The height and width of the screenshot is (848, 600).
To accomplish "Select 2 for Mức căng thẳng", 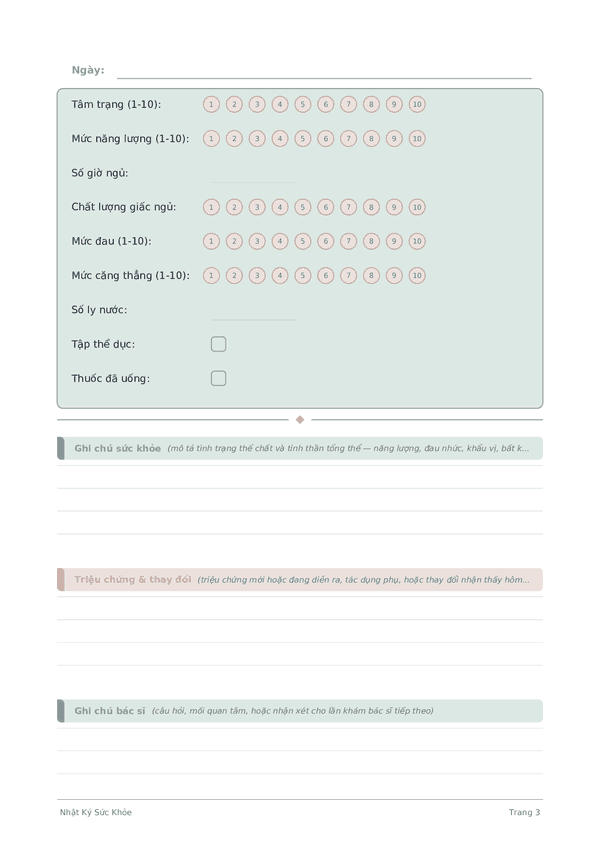I will click(234, 275).
